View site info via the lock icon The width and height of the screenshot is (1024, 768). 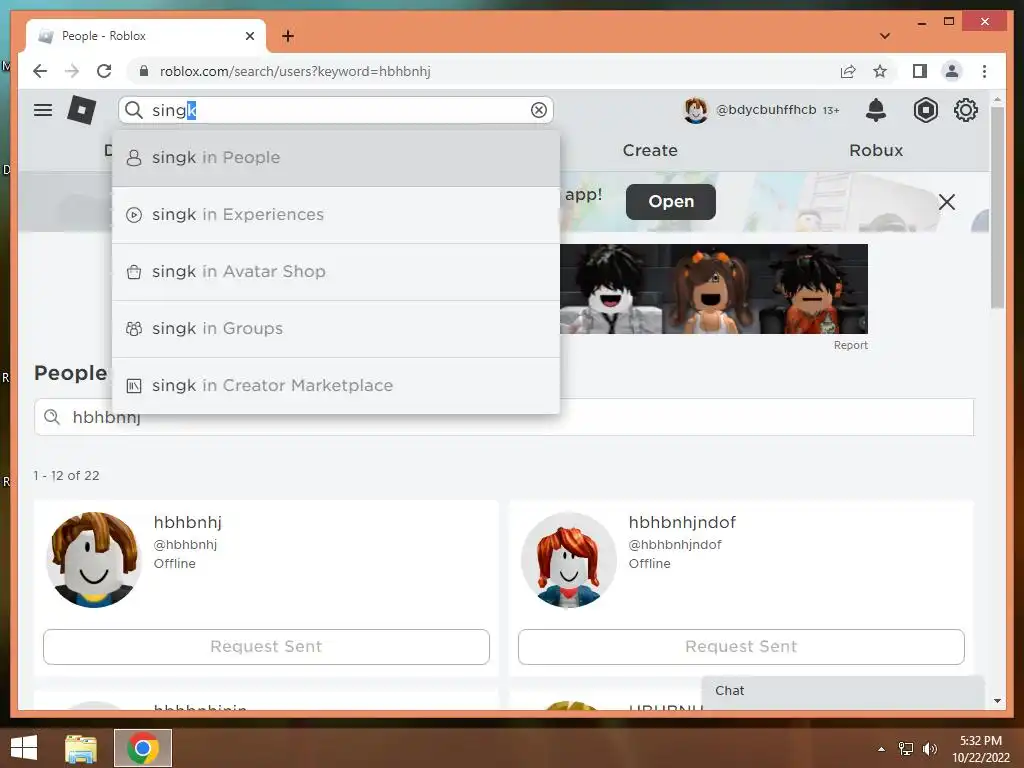[144, 71]
